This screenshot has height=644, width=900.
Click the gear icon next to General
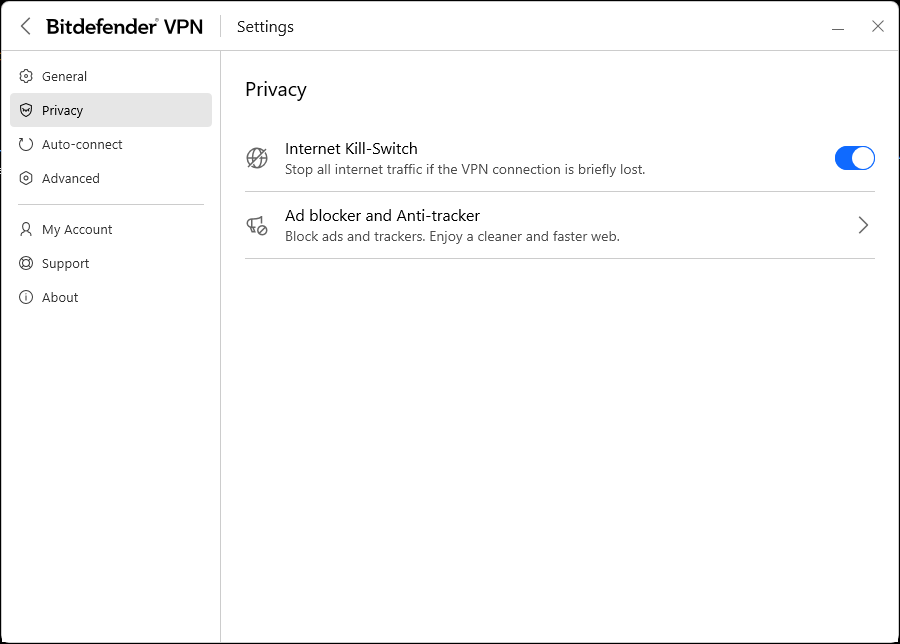pos(26,76)
